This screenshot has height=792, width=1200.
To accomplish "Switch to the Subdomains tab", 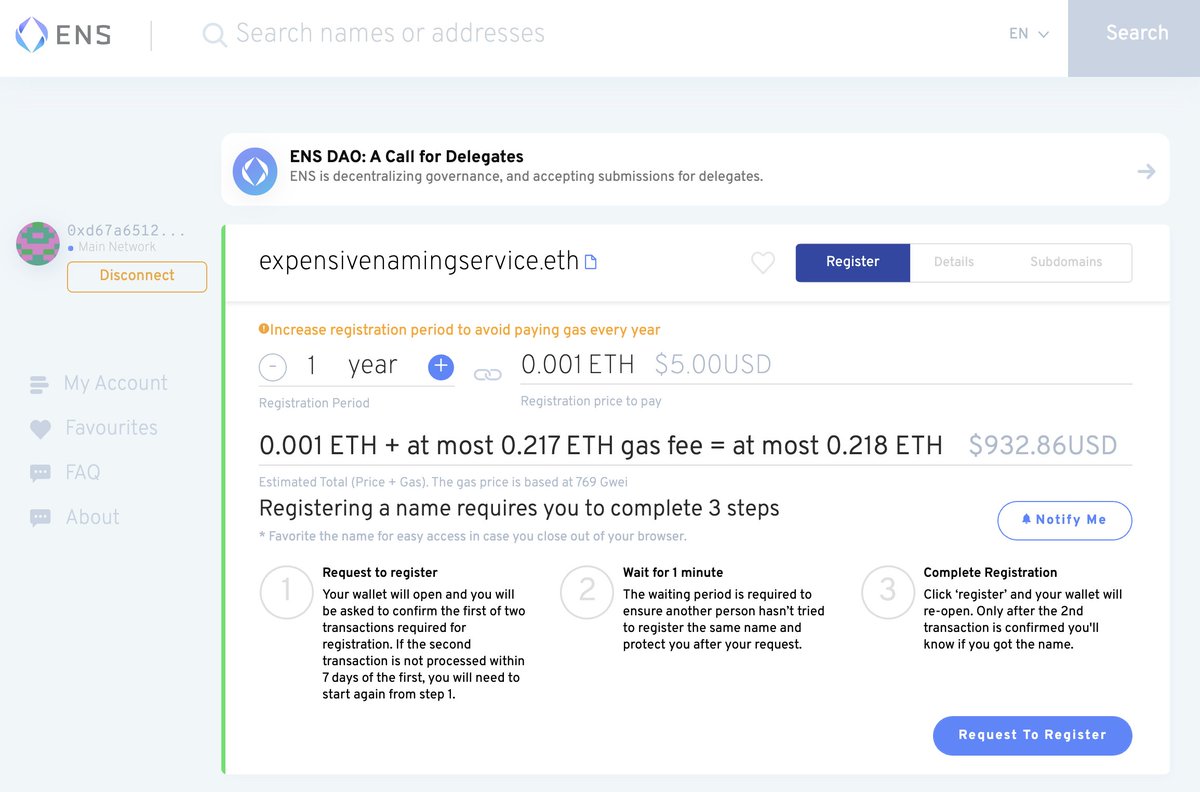I will pyautogui.click(x=1066, y=262).
